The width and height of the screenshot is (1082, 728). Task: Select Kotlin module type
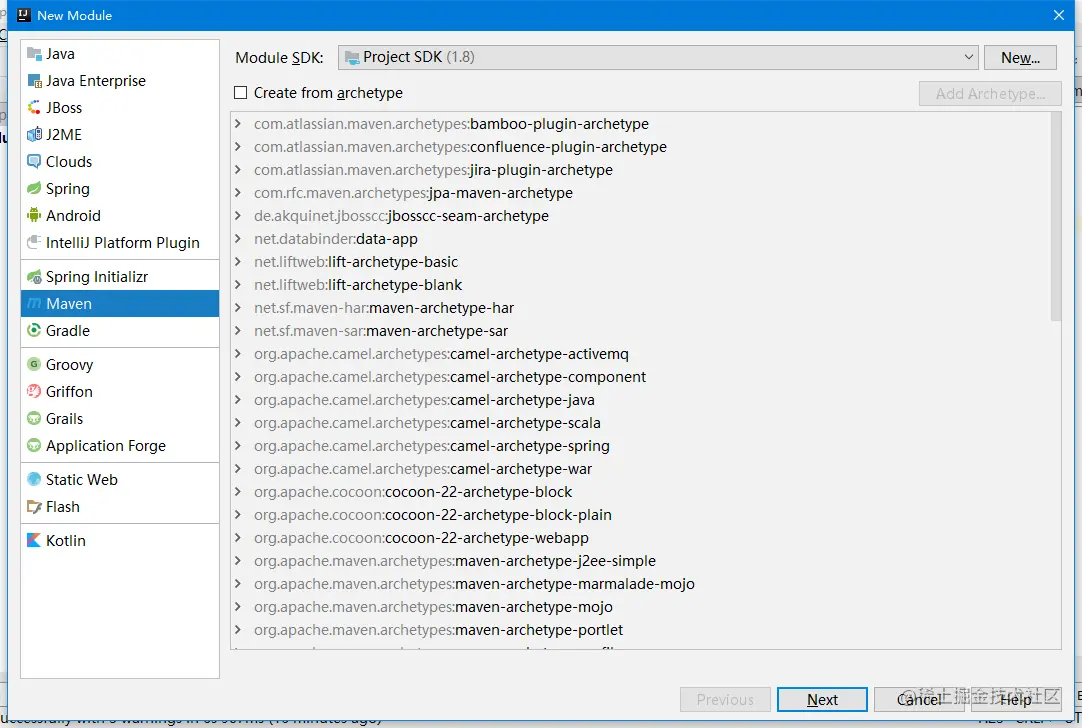point(120,540)
